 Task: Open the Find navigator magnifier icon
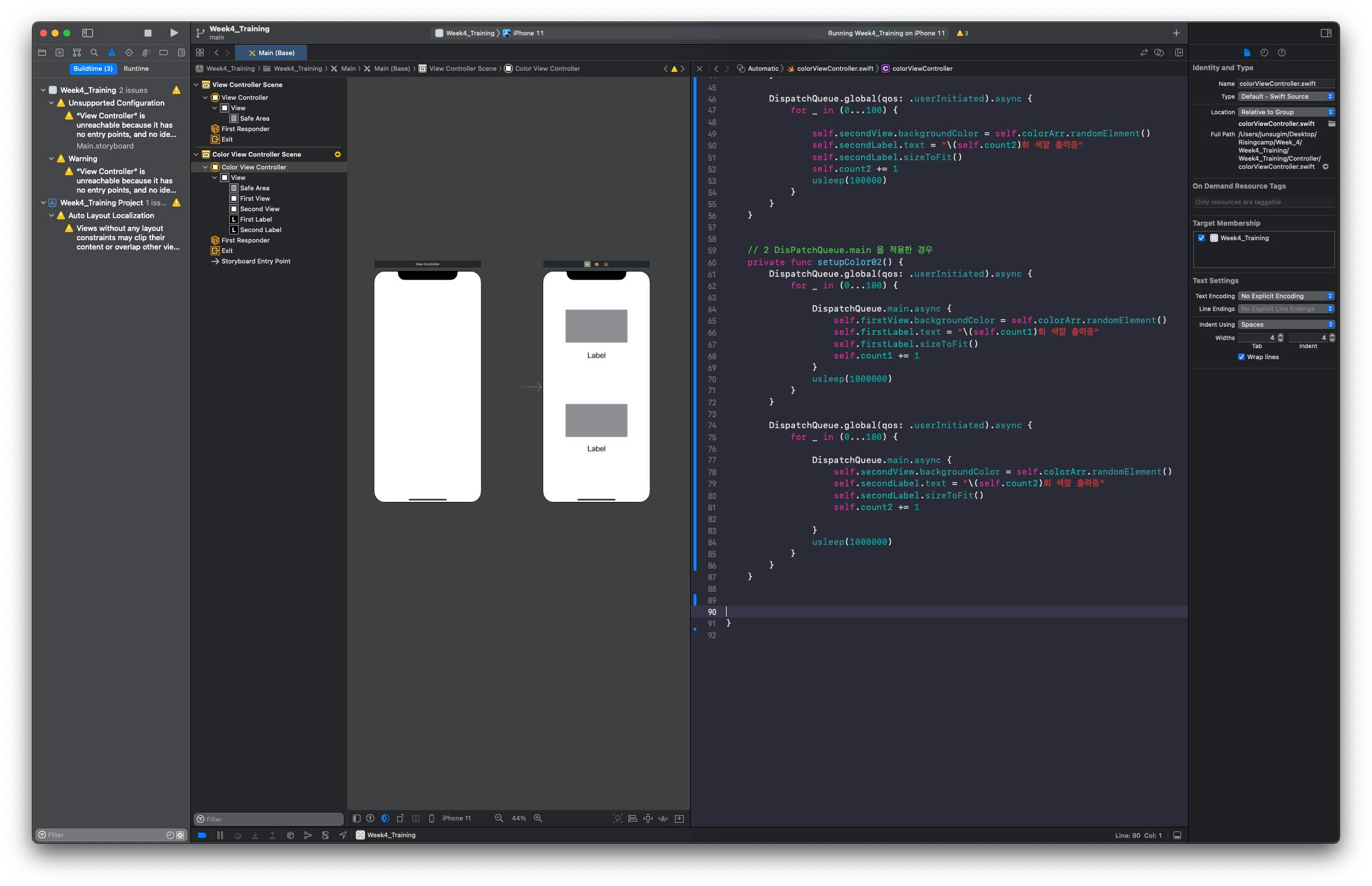94,53
